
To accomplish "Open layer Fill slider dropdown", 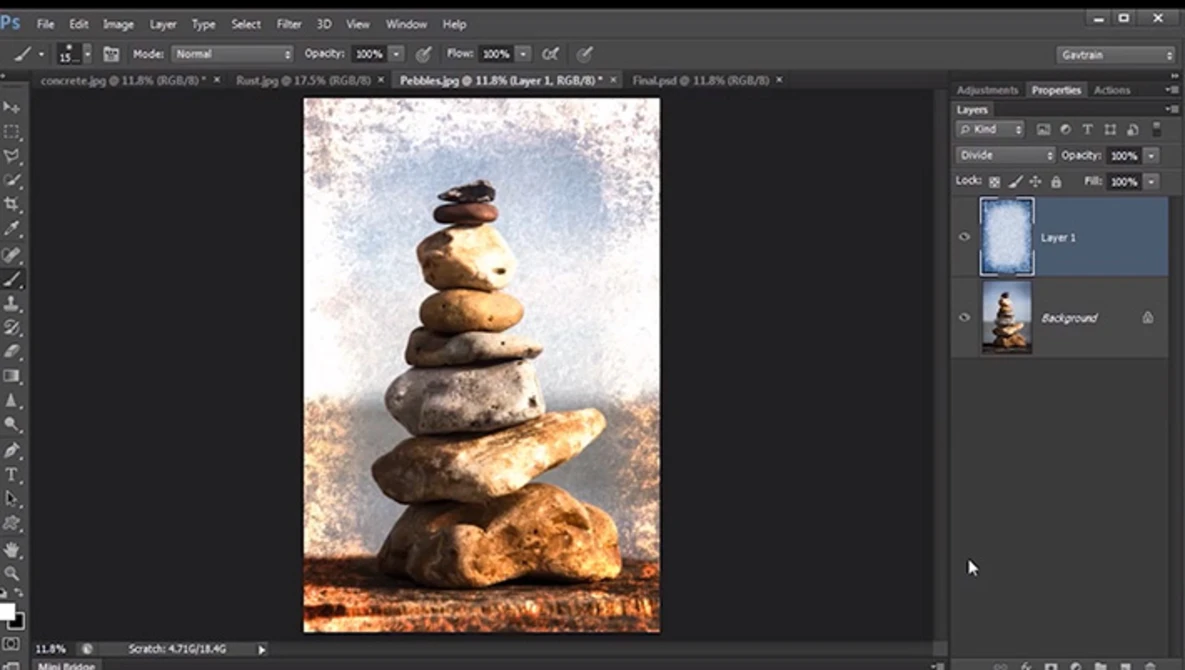I will click(1151, 181).
